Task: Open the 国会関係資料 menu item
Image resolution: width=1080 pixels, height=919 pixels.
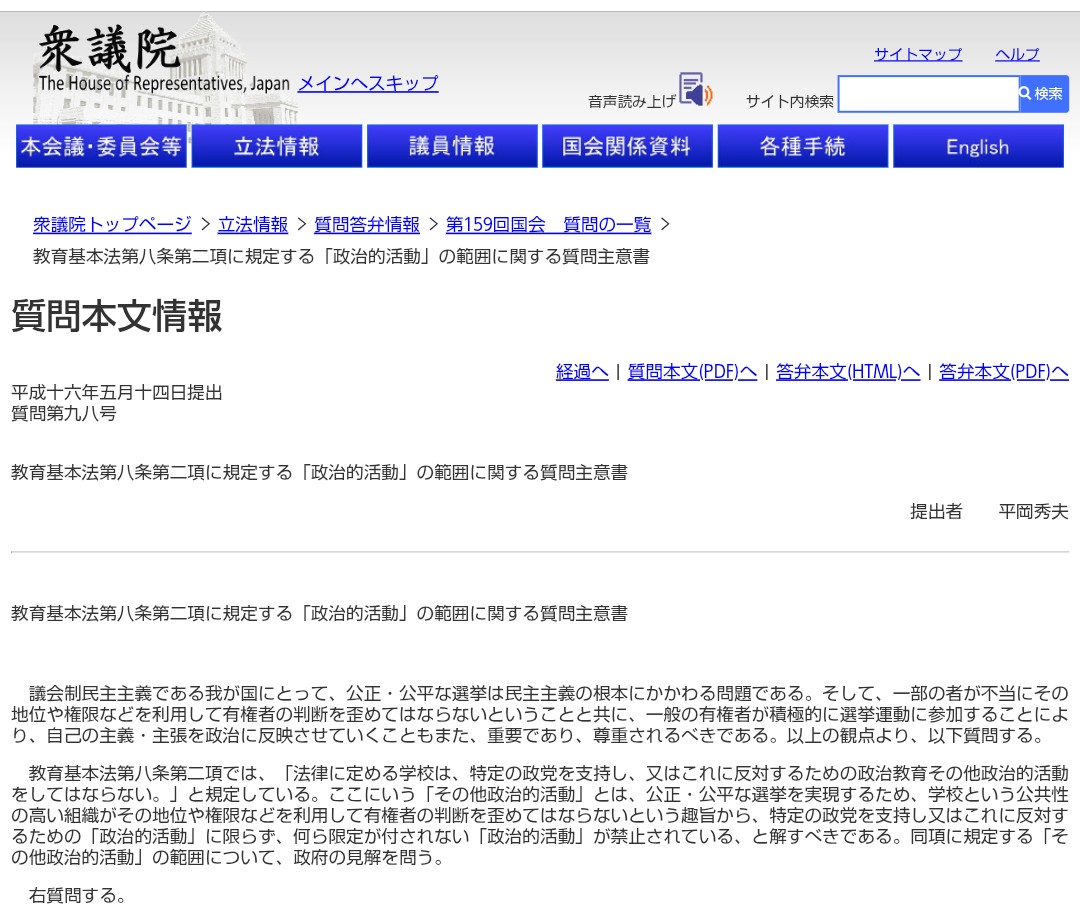Action: (627, 146)
